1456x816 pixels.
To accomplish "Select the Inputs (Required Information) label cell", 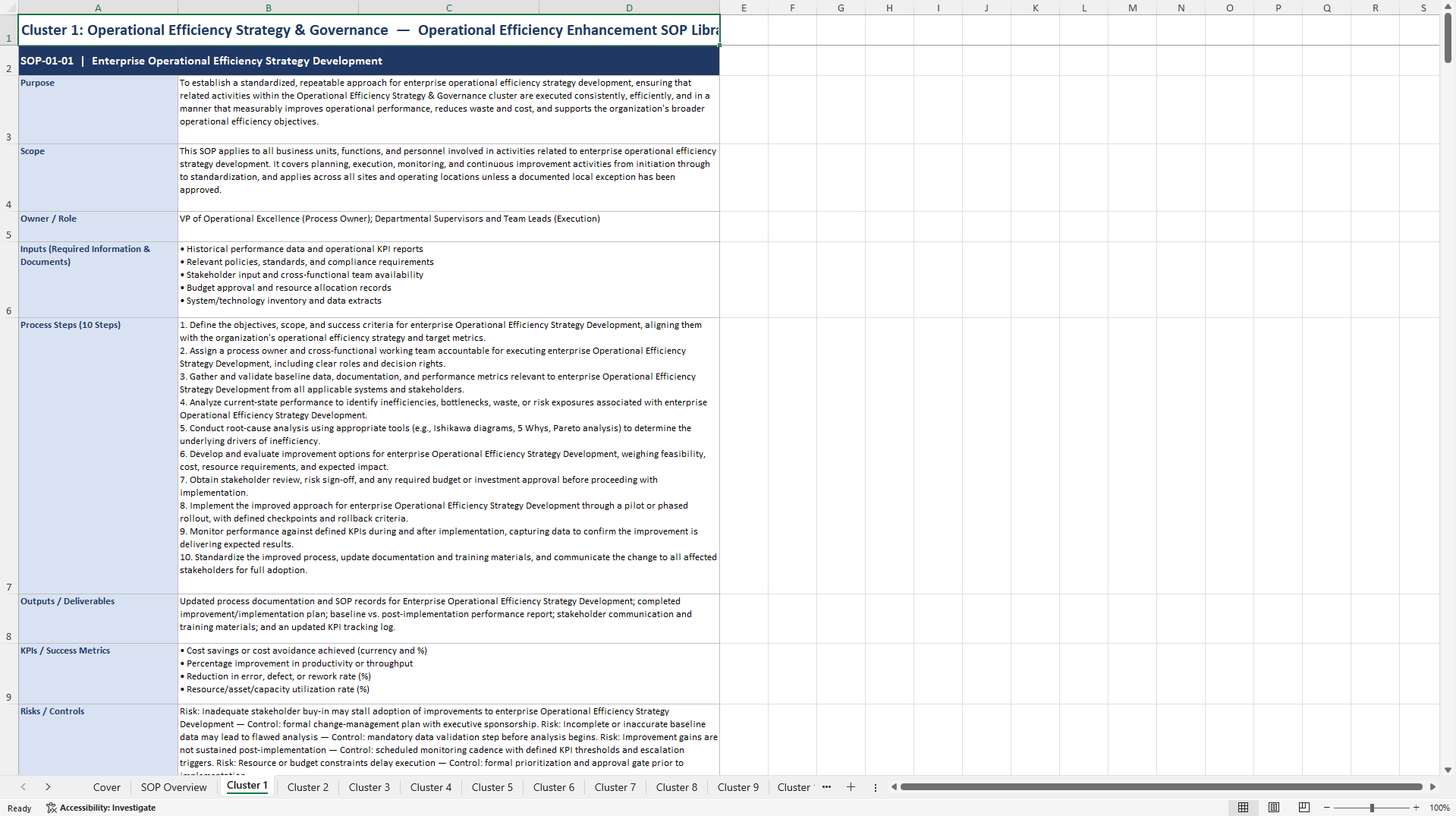I will pyautogui.click(x=98, y=279).
